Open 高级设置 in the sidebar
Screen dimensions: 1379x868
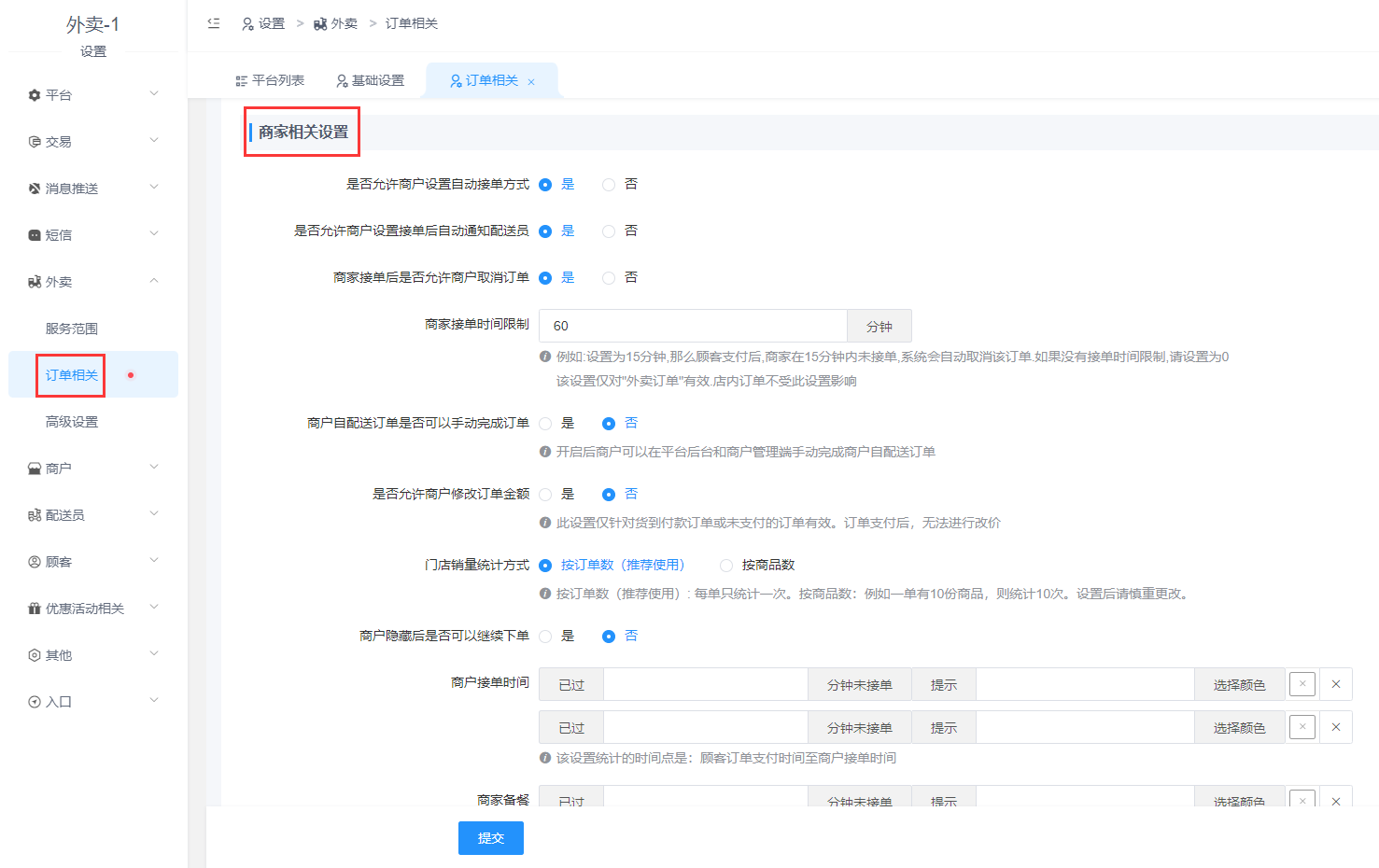coord(72,422)
